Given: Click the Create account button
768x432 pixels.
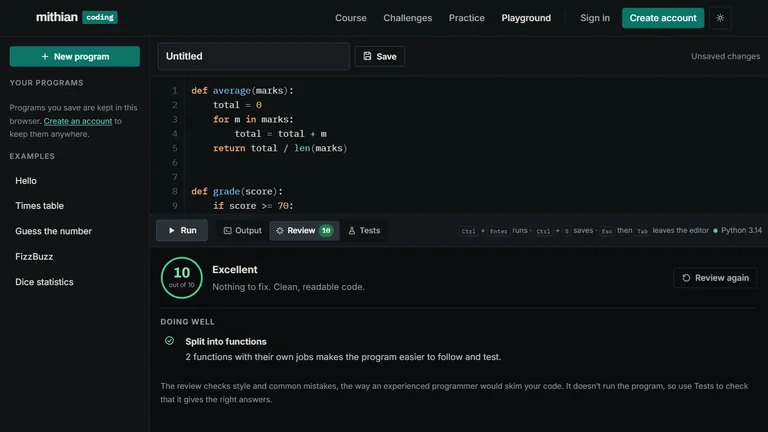Looking at the screenshot, I should click(663, 18).
